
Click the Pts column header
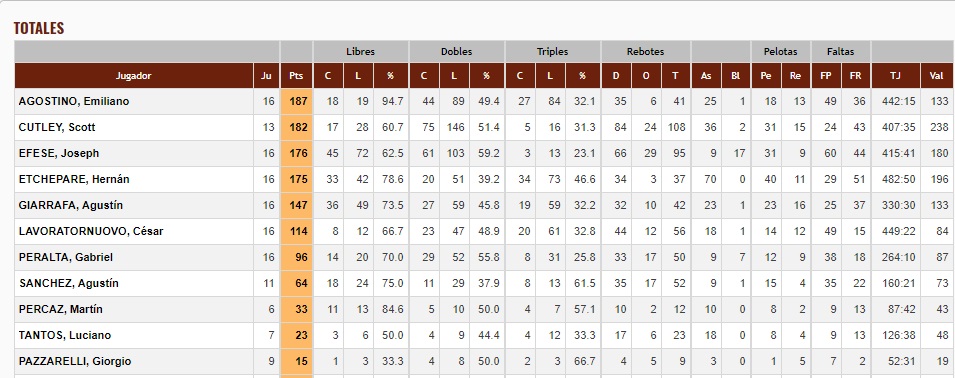(297, 76)
